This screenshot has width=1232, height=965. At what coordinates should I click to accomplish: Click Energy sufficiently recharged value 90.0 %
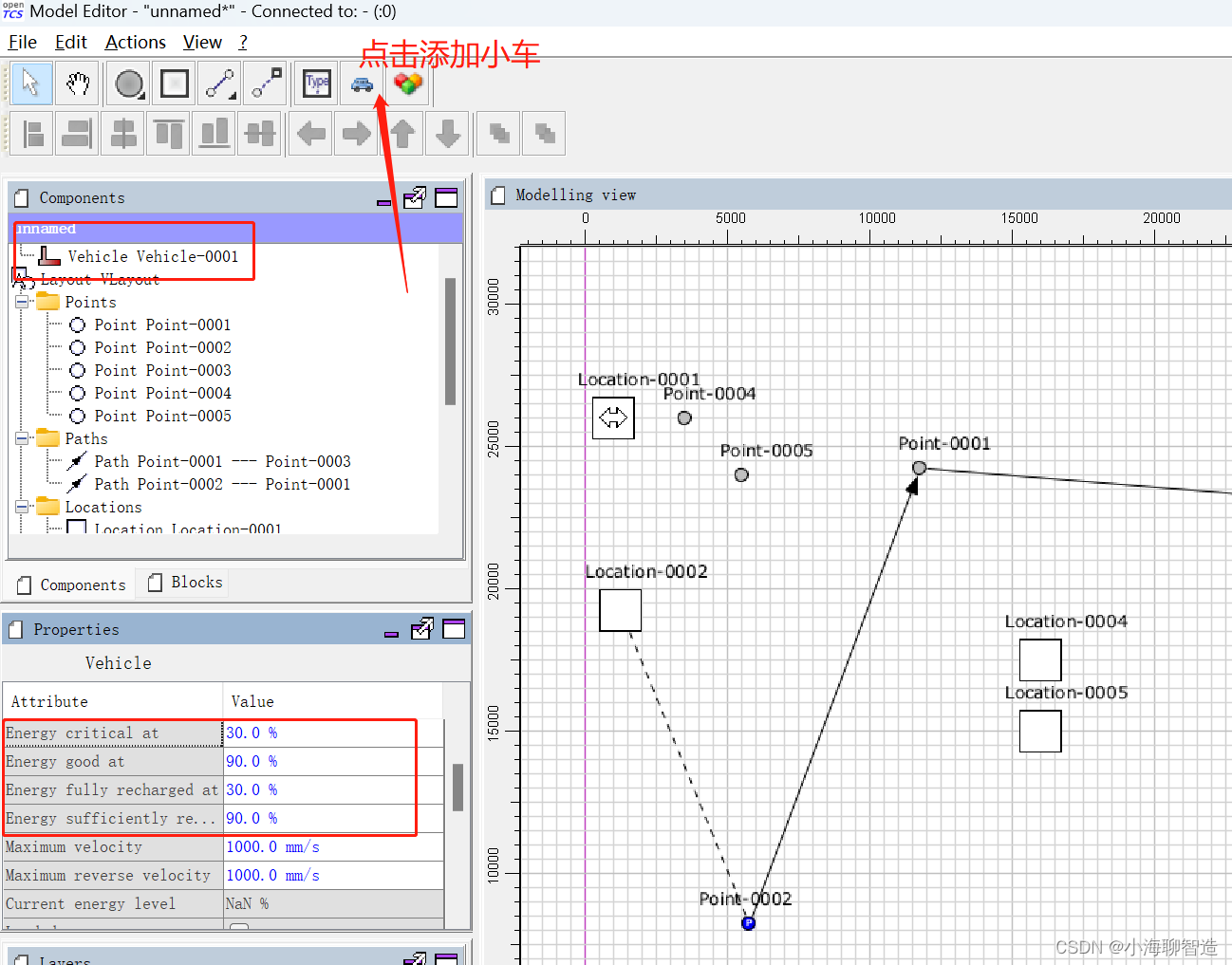point(333,818)
